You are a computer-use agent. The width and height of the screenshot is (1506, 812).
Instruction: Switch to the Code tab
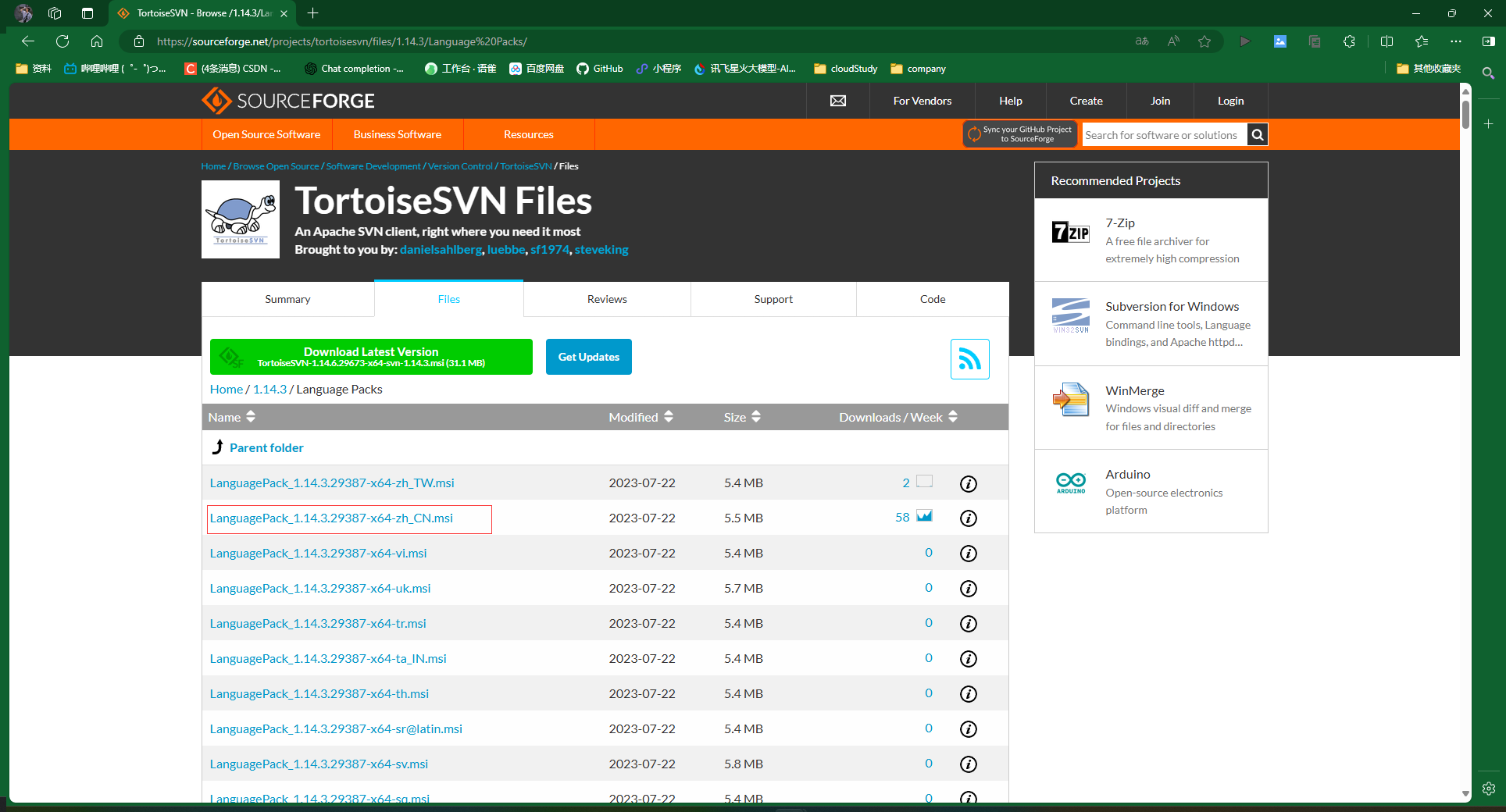coord(933,299)
